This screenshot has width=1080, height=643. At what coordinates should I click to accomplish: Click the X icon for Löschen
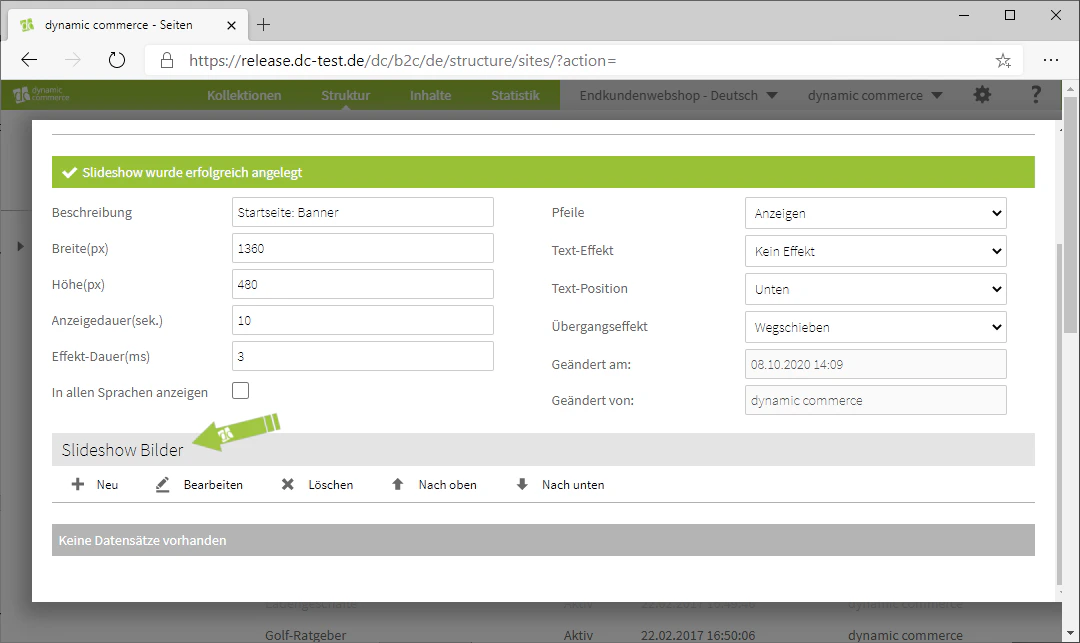288,485
